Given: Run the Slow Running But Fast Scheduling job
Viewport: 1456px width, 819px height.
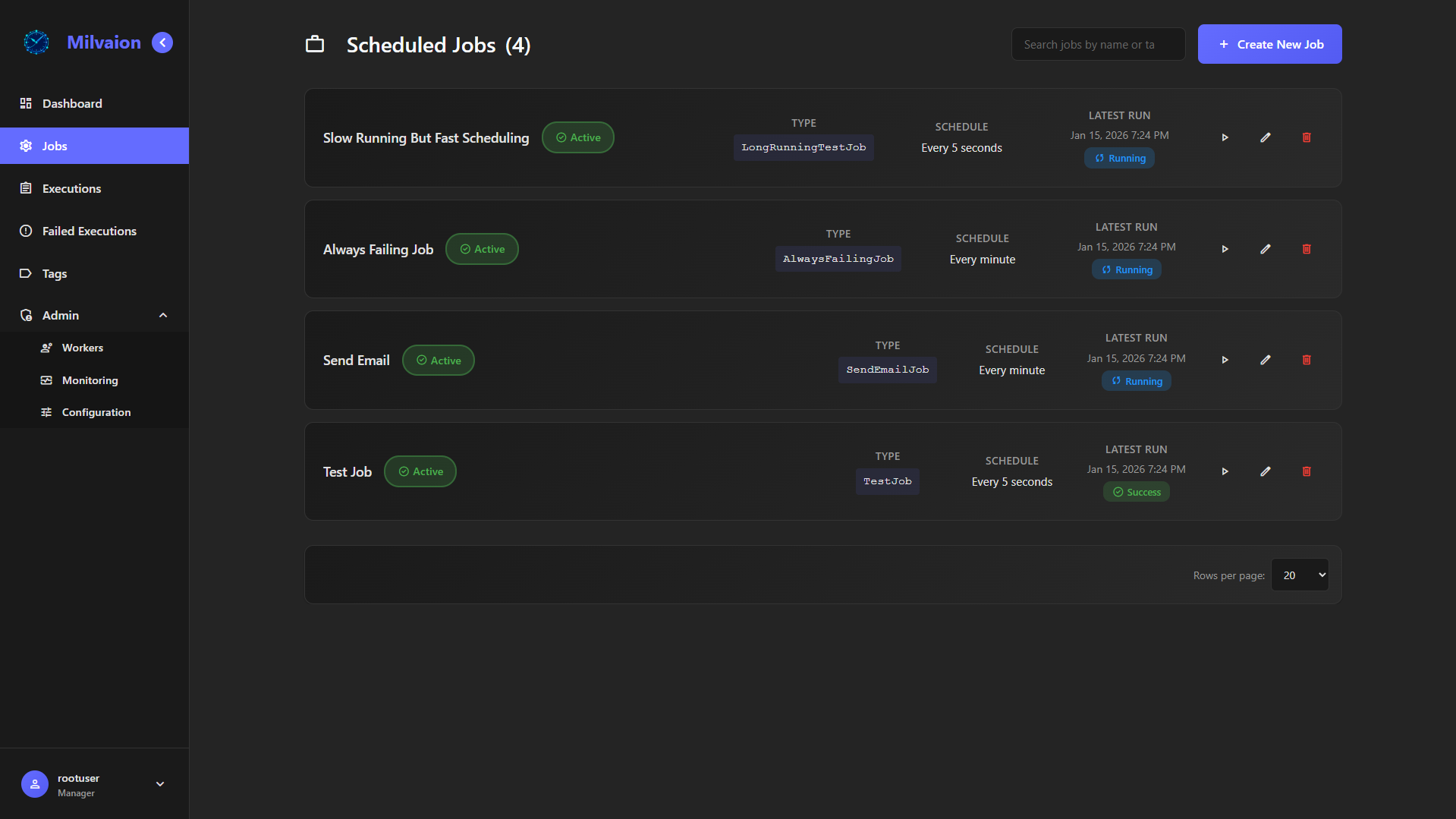Looking at the screenshot, I should coord(1225,137).
